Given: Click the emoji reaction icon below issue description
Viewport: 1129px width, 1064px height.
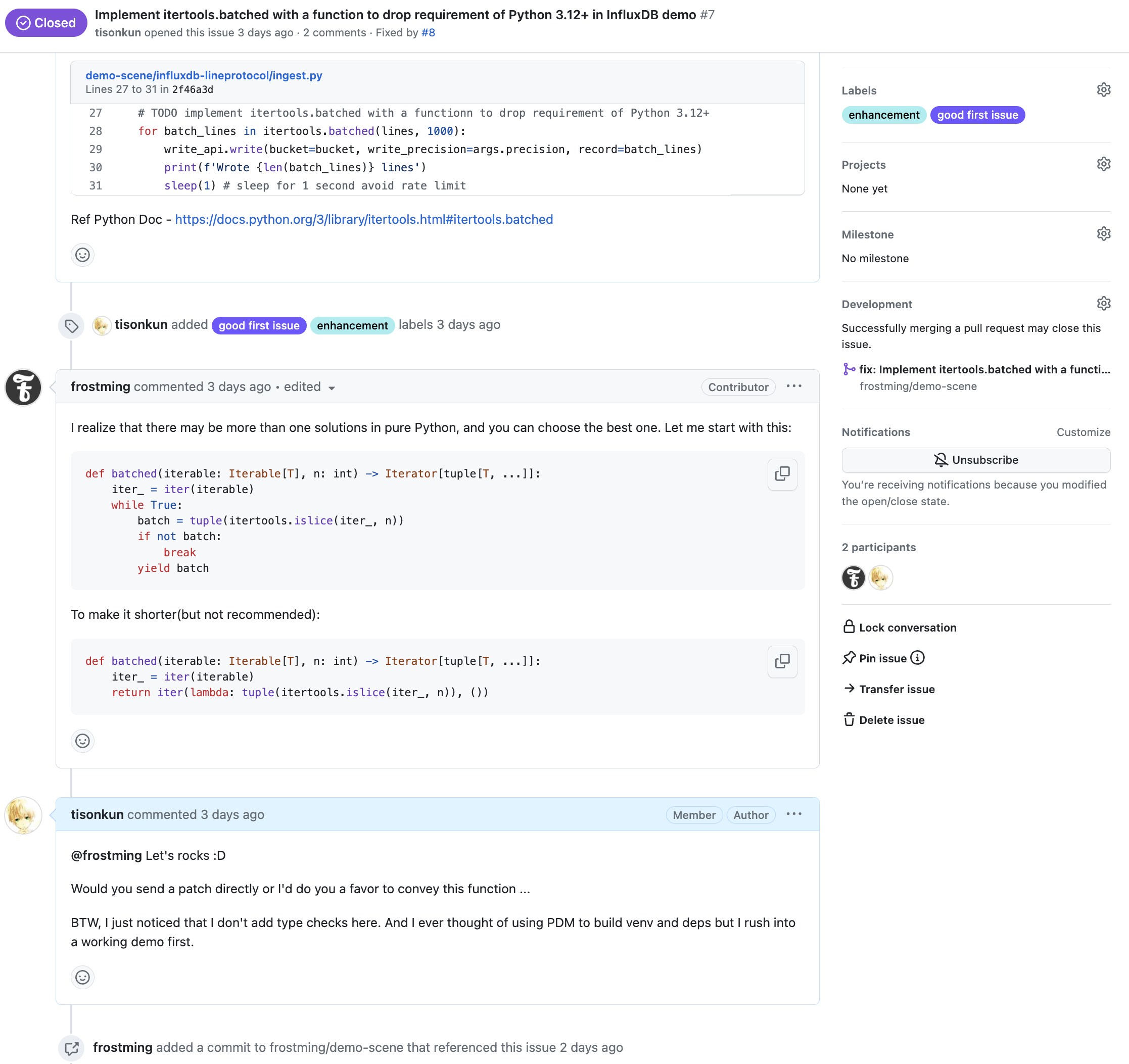Looking at the screenshot, I should [x=82, y=254].
